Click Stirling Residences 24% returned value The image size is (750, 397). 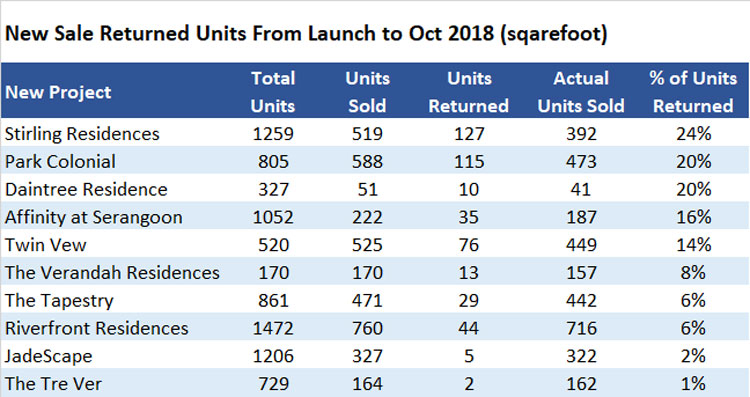tap(694, 133)
